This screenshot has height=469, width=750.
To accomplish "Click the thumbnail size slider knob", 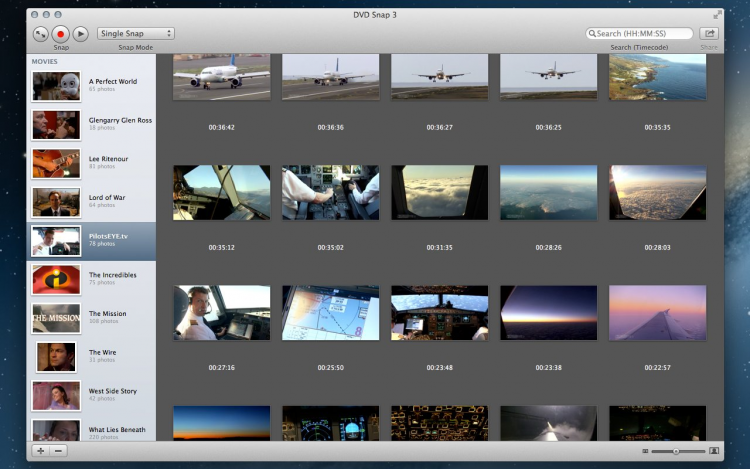I will [676, 451].
